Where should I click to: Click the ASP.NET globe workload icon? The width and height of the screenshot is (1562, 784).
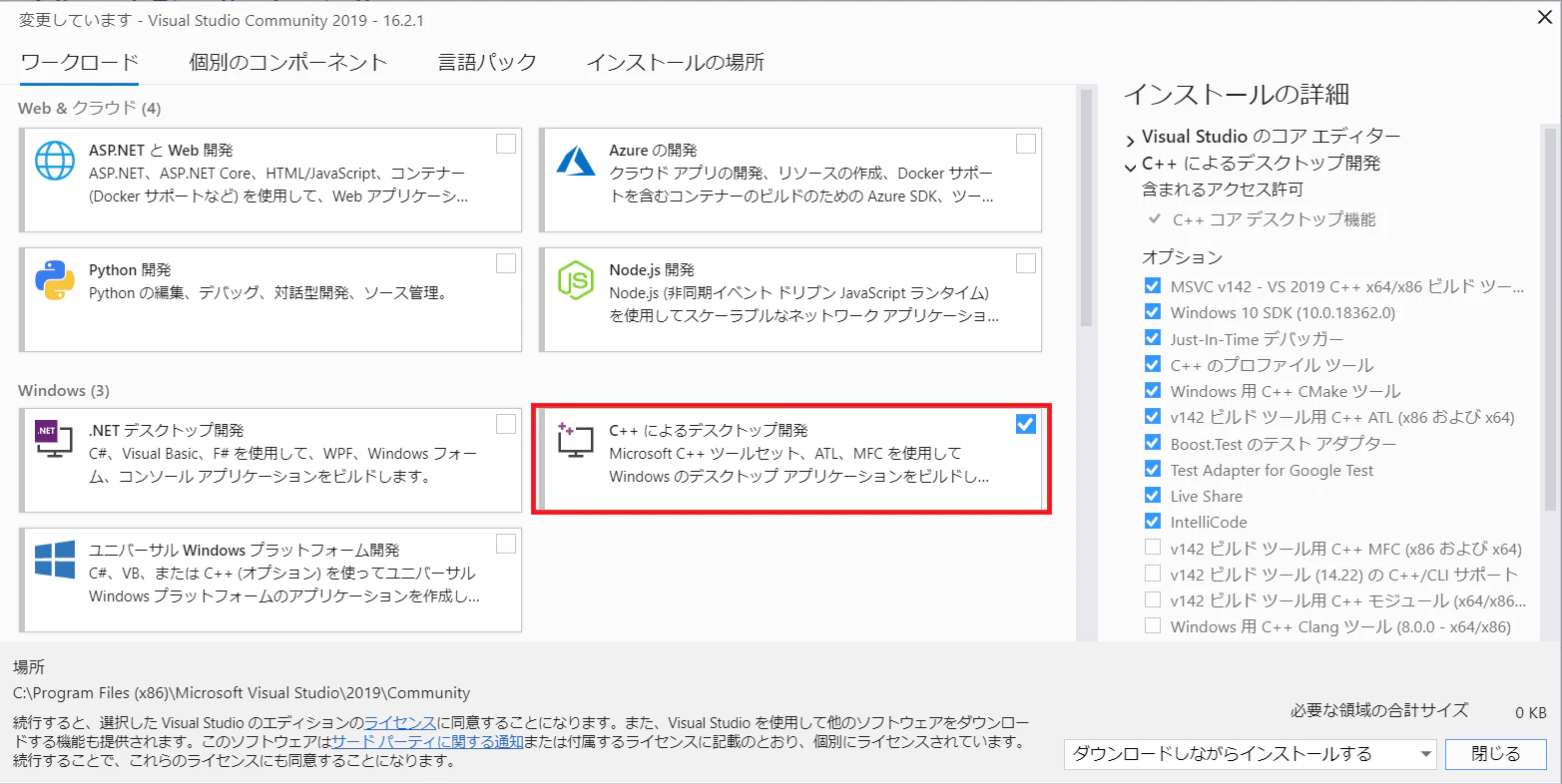click(x=55, y=160)
